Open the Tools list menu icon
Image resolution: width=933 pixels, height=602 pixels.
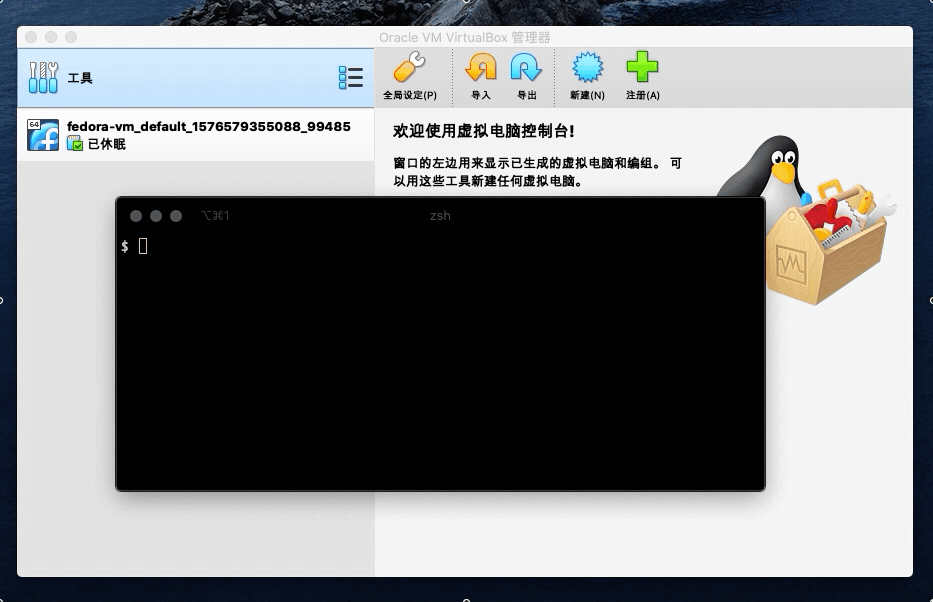pos(350,77)
